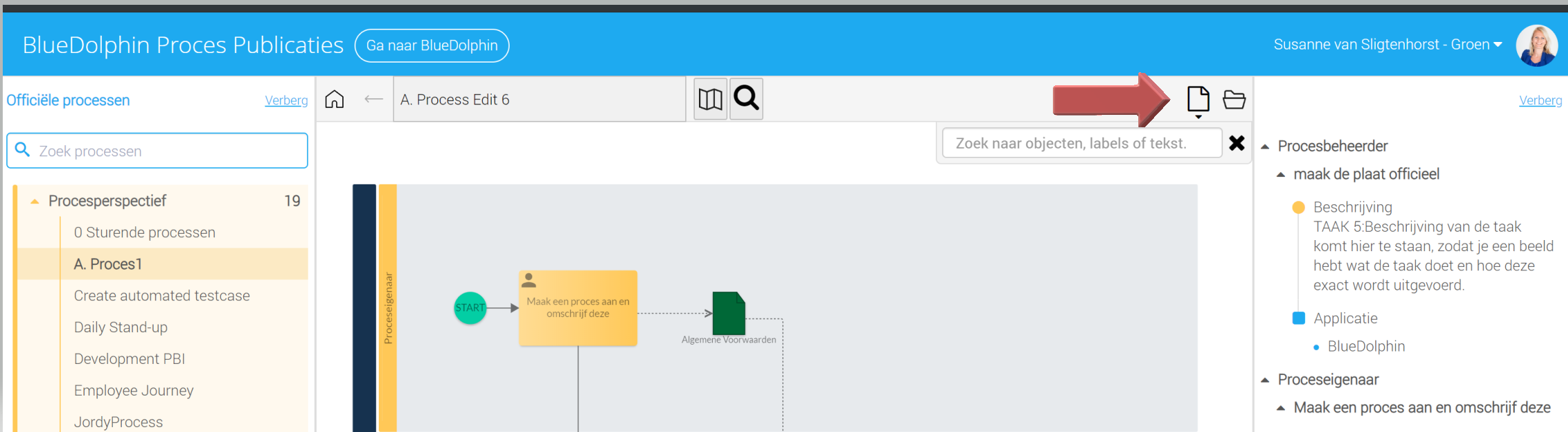Select the Algemene Voorwaarden document icon
The width and height of the screenshot is (1568, 432).
729,313
